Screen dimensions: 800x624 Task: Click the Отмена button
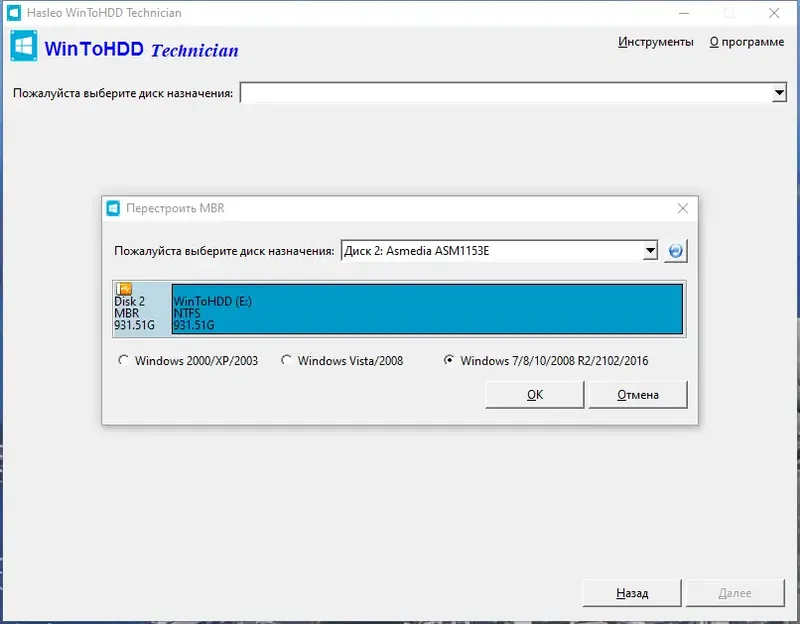tap(638, 395)
